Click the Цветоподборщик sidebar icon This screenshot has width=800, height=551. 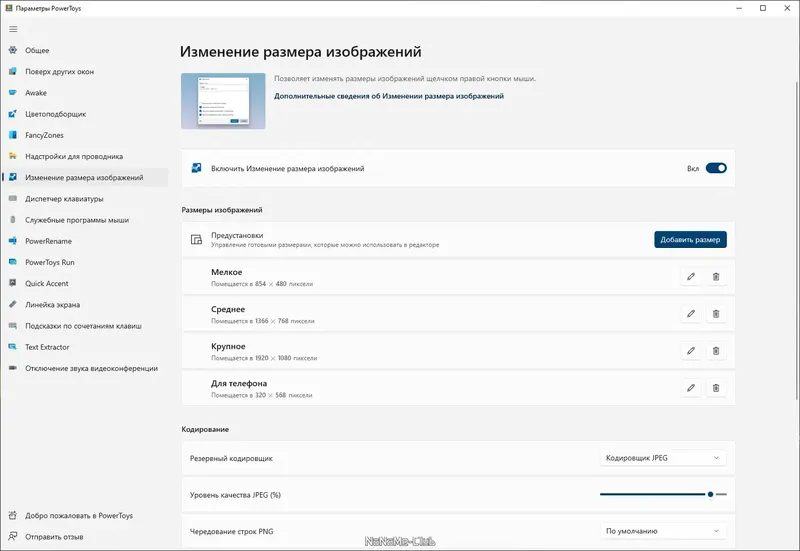click(x=13, y=114)
